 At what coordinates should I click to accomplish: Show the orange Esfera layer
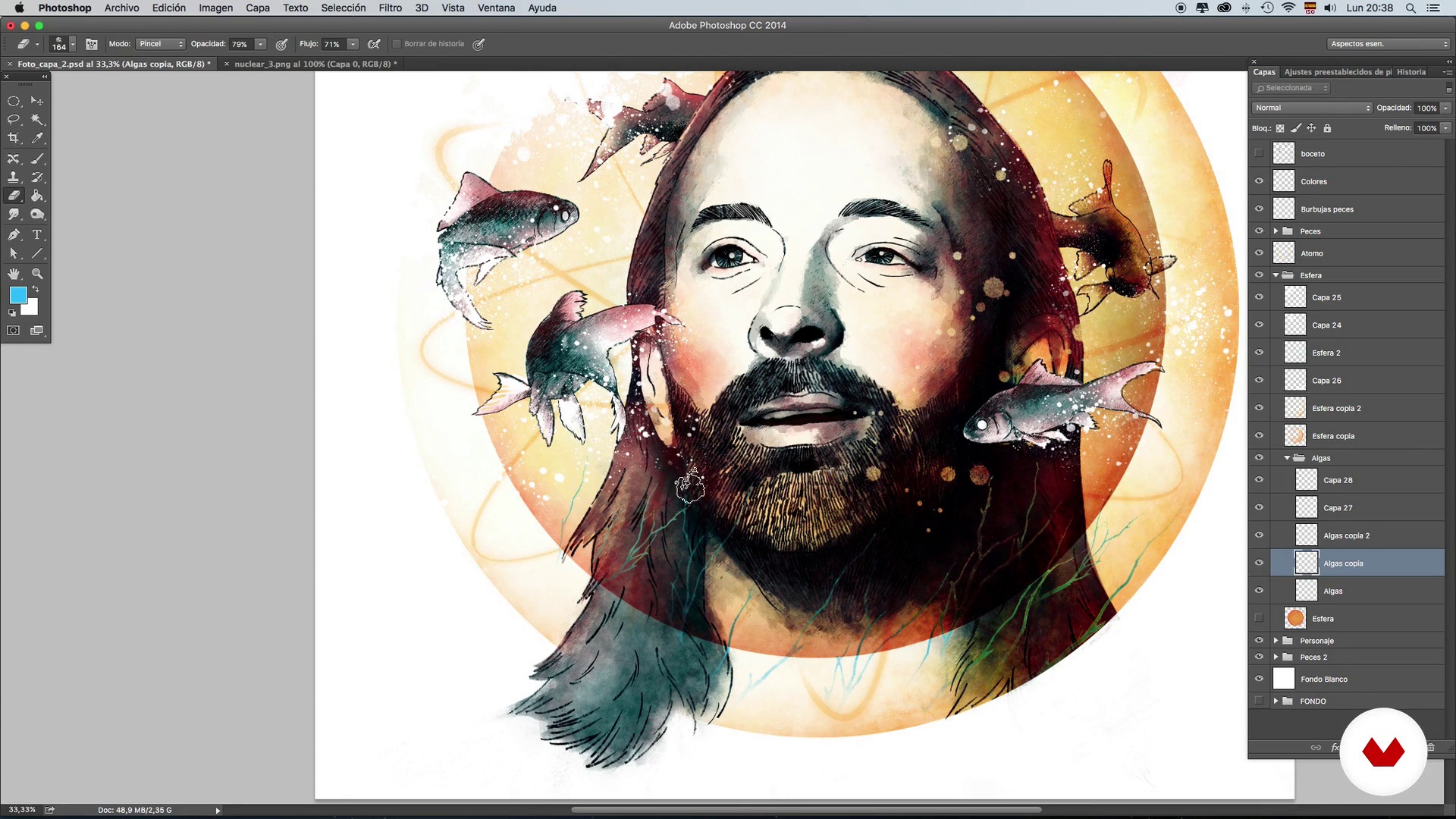coord(1259,618)
